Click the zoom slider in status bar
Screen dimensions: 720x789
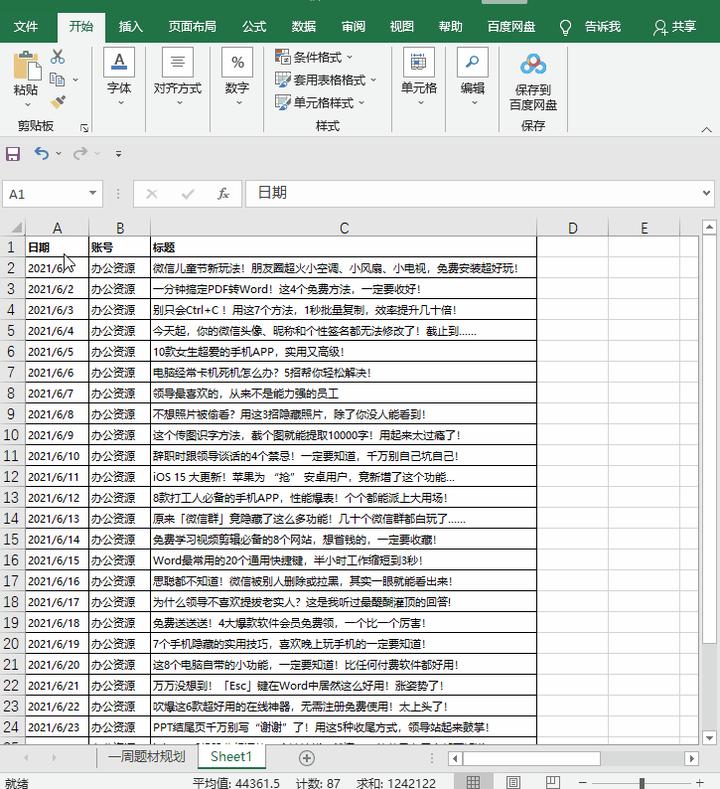click(640, 782)
